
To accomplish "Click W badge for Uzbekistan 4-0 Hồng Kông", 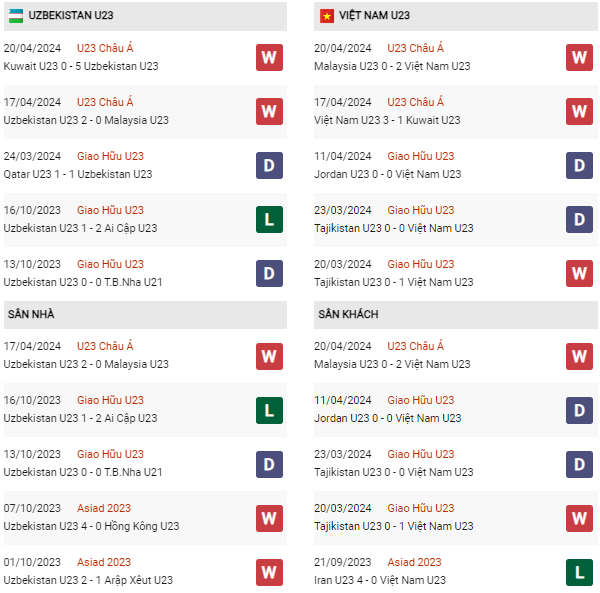I will click(268, 517).
